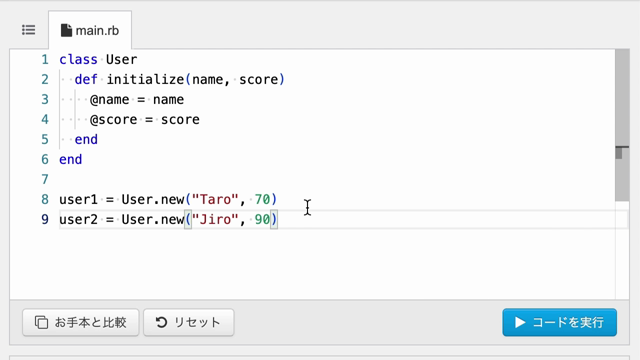Click the "end" keyword on line 6

coord(71,159)
